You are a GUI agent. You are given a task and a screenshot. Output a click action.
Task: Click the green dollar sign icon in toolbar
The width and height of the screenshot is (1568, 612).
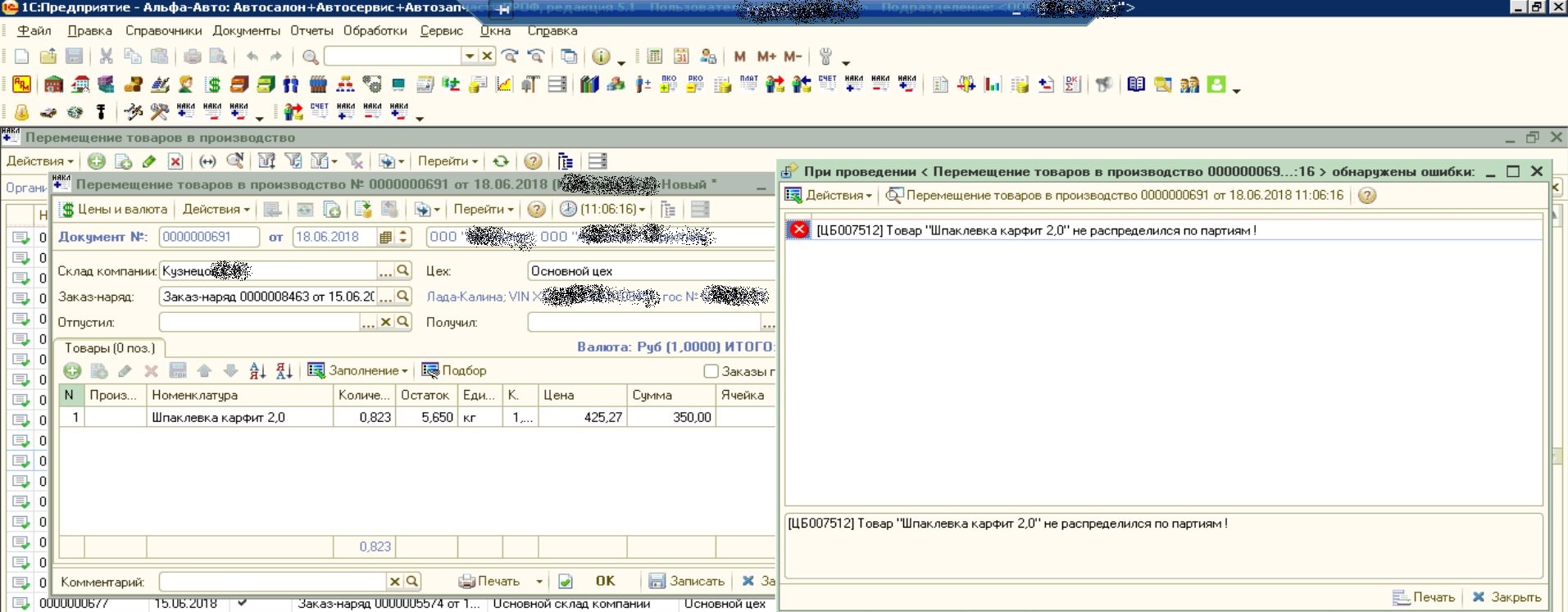click(x=212, y=84)
